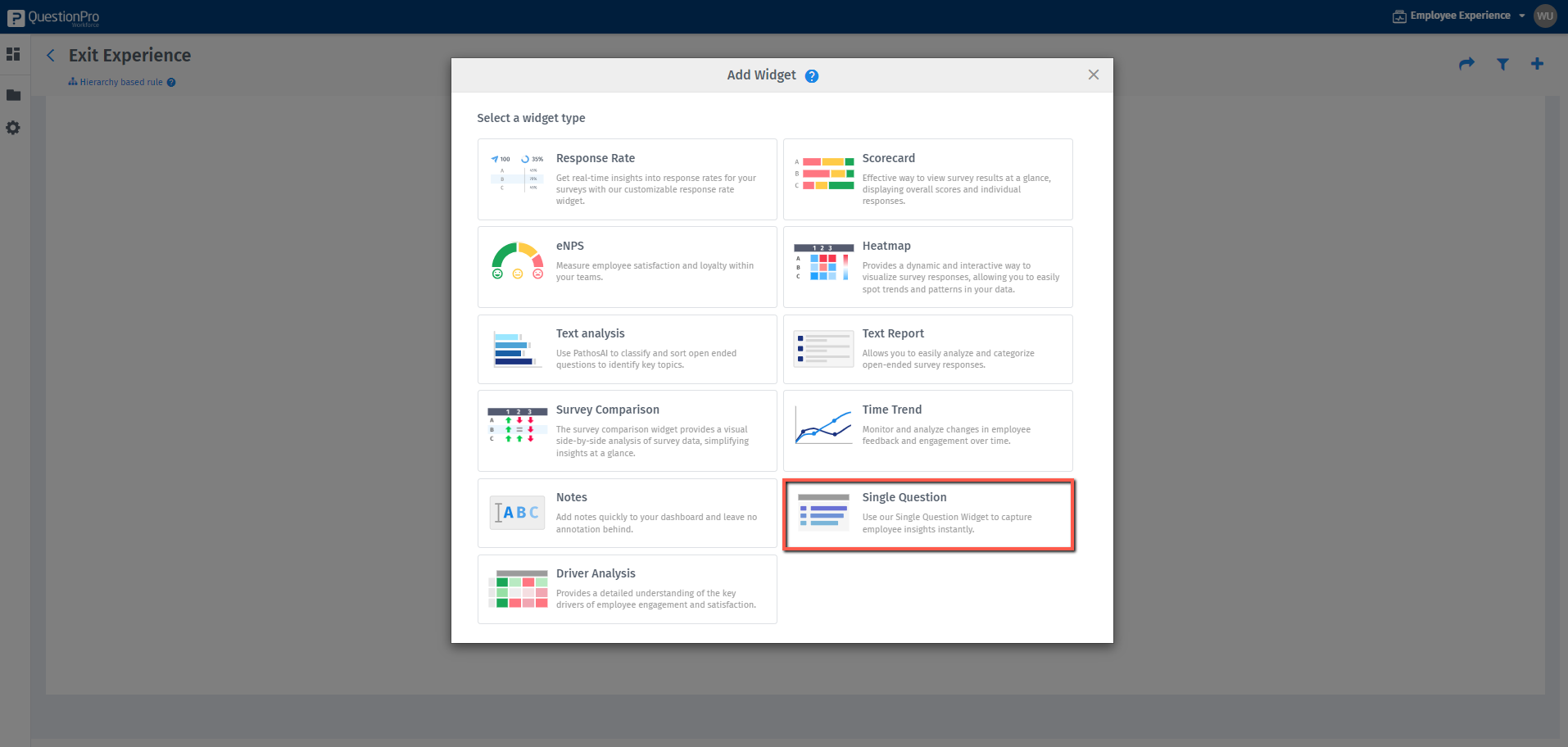This screenshot has width=1568, height=747.
Task: Click the Exit Experience dashboard title
Action: (x=129, y=55)
